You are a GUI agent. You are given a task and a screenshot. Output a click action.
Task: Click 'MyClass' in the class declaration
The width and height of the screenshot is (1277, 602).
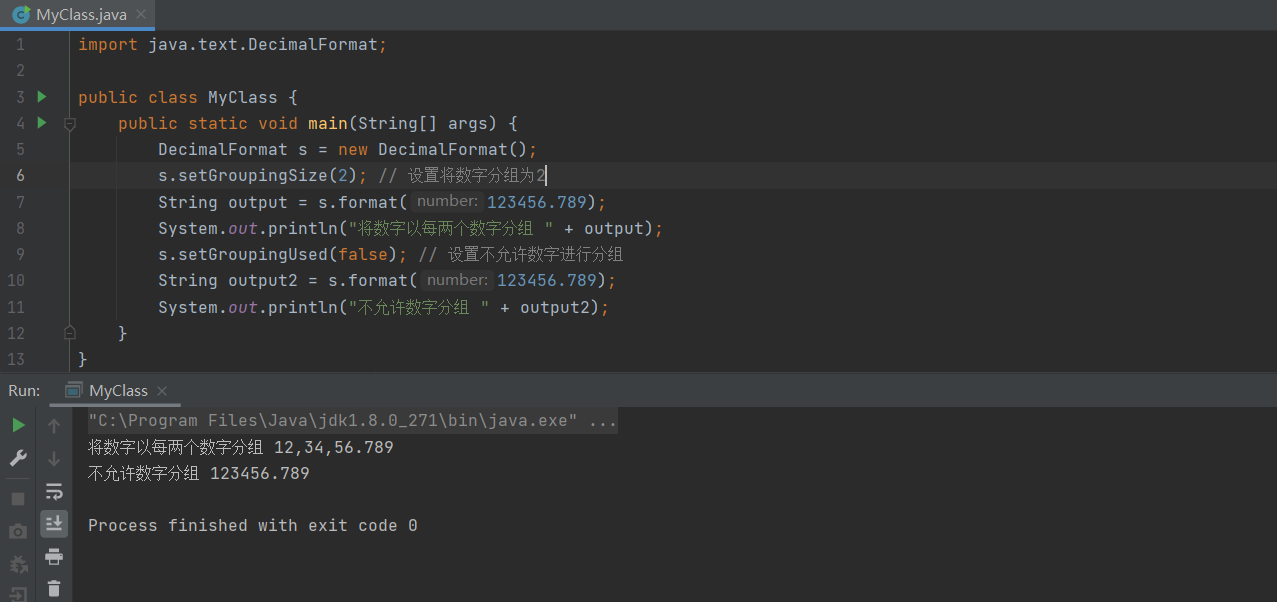[x=242, y=97]
